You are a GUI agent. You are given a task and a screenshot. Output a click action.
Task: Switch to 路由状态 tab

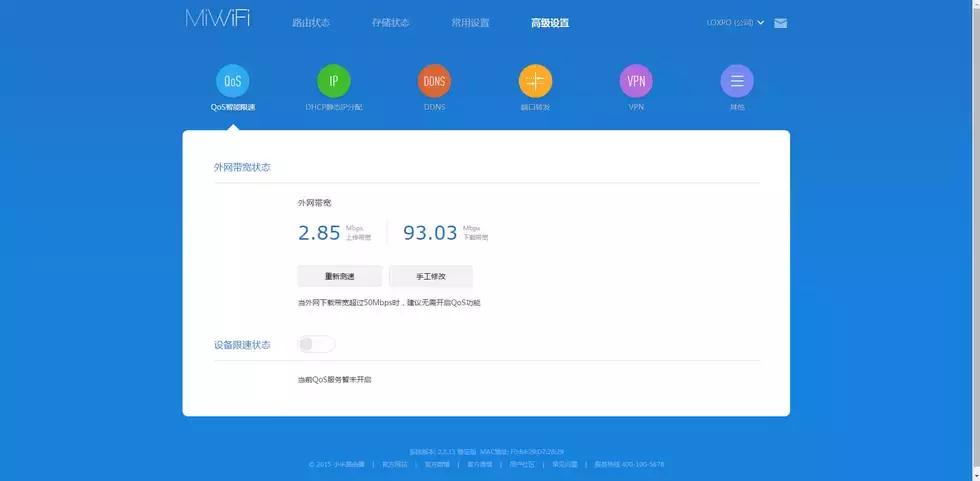tap(311, 23)
